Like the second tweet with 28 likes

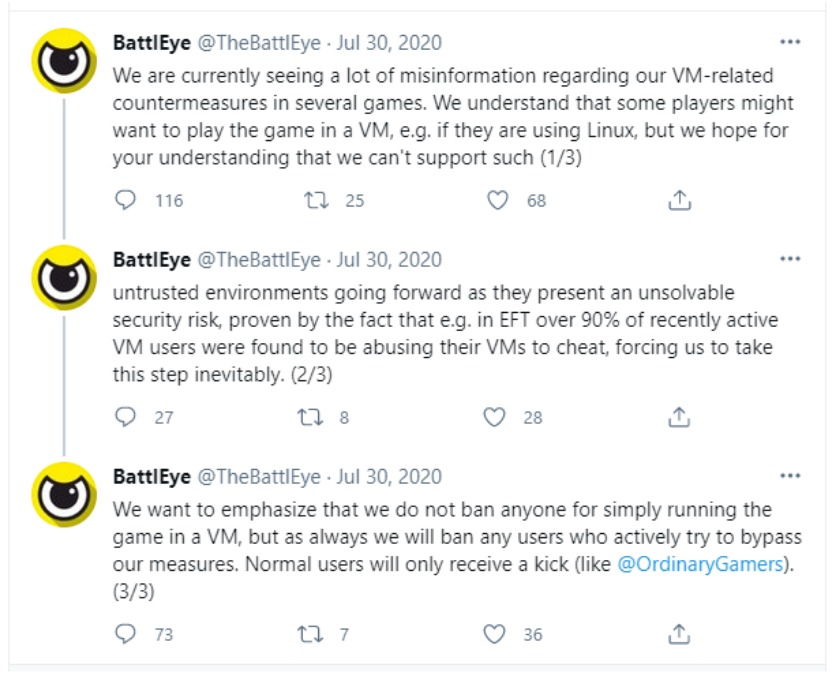tap(495, 417)
